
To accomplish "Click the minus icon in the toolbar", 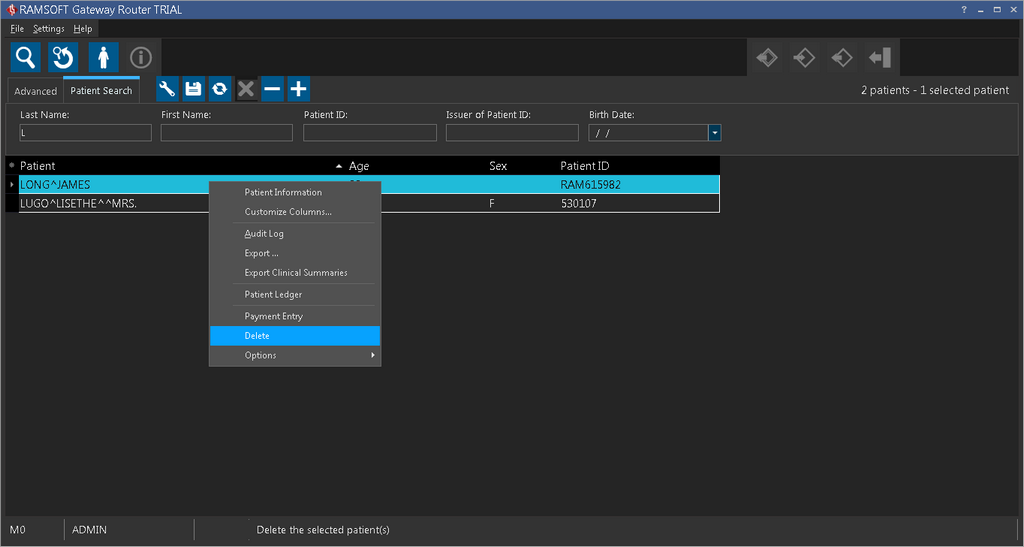I will tap(272, 89).
